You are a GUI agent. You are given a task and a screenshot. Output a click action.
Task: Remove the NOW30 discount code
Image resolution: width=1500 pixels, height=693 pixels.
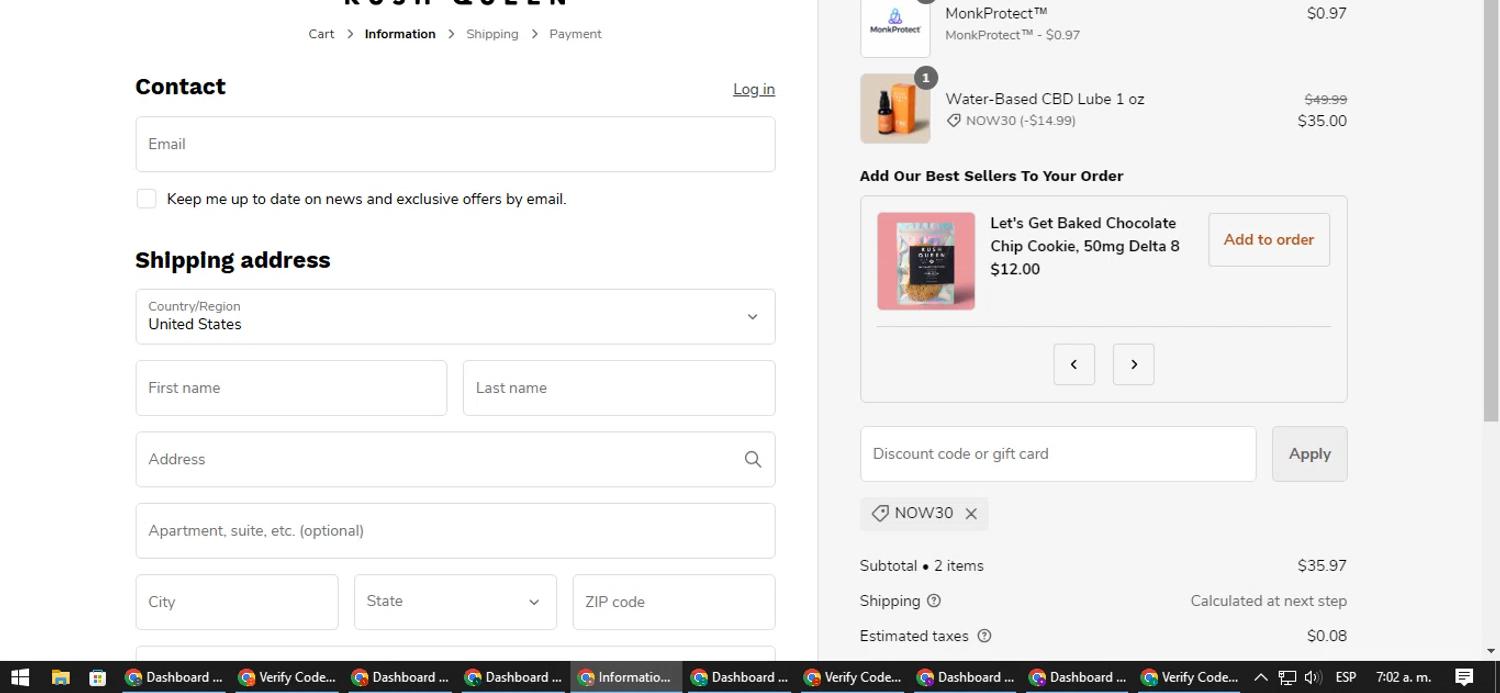(971, 513)
